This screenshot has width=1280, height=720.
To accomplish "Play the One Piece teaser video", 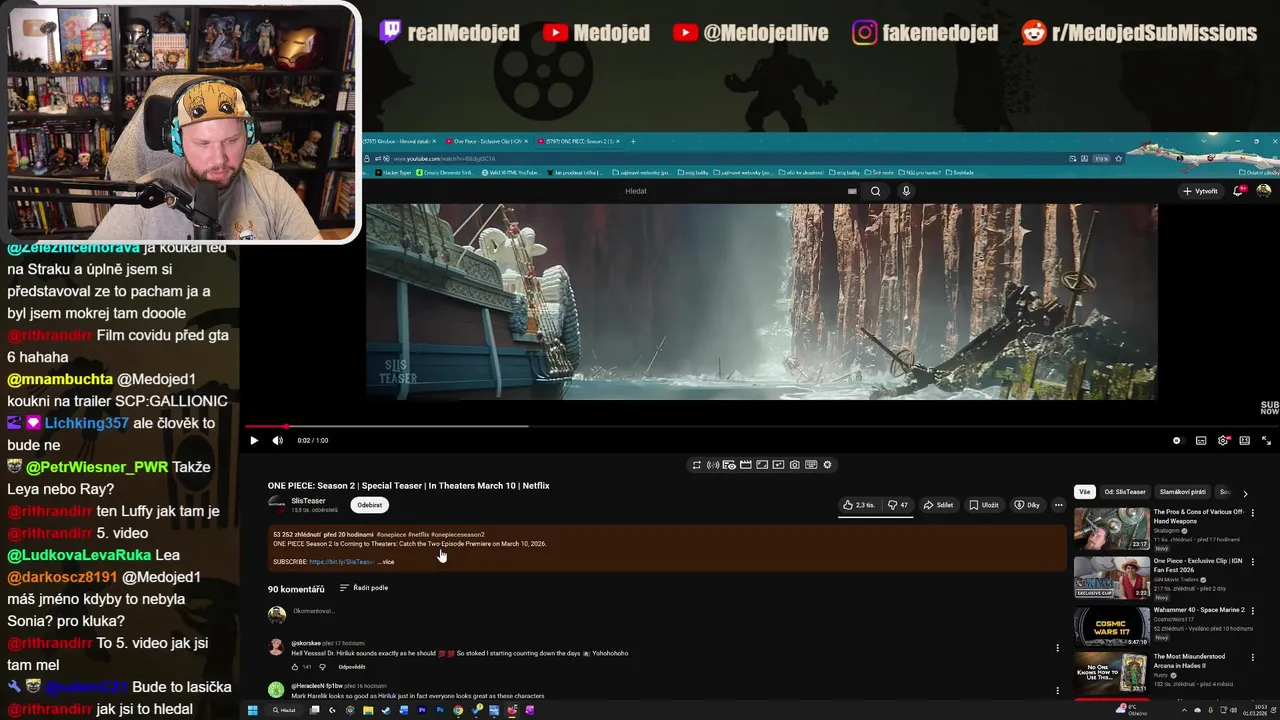I will tap(254, 440).
